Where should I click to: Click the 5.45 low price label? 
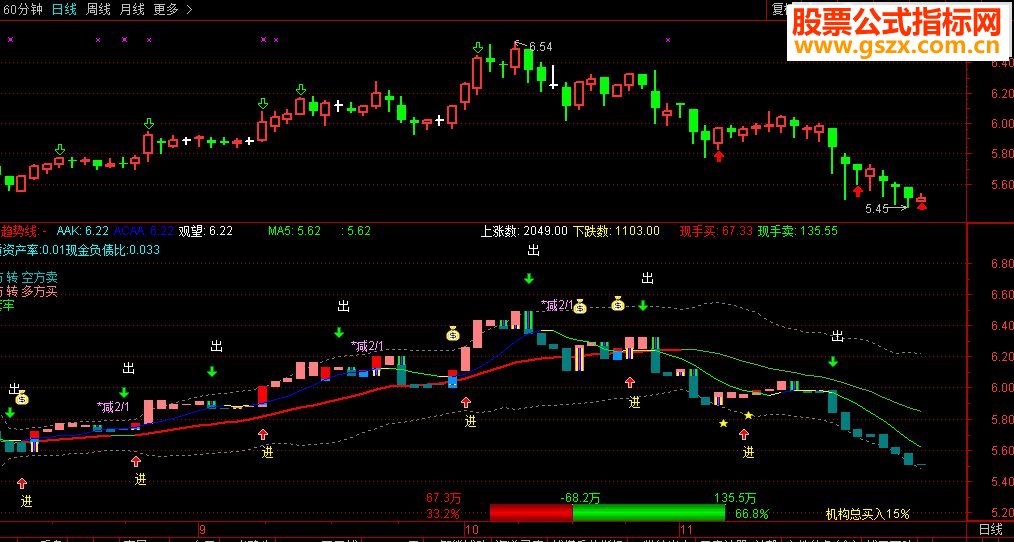(x=876, y=209)
